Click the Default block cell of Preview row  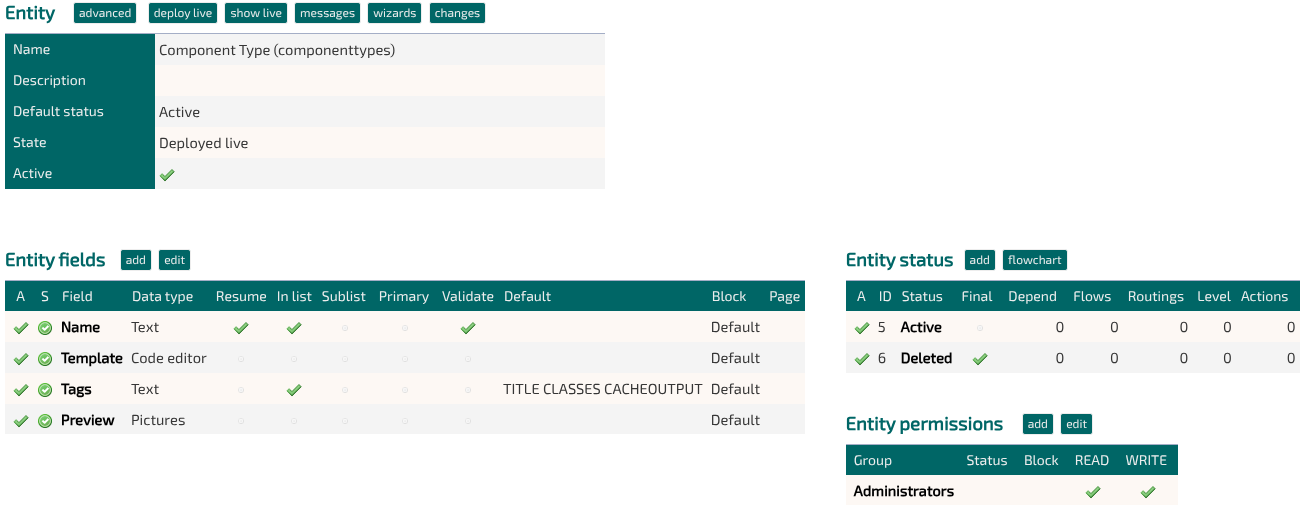click(736, 420)
